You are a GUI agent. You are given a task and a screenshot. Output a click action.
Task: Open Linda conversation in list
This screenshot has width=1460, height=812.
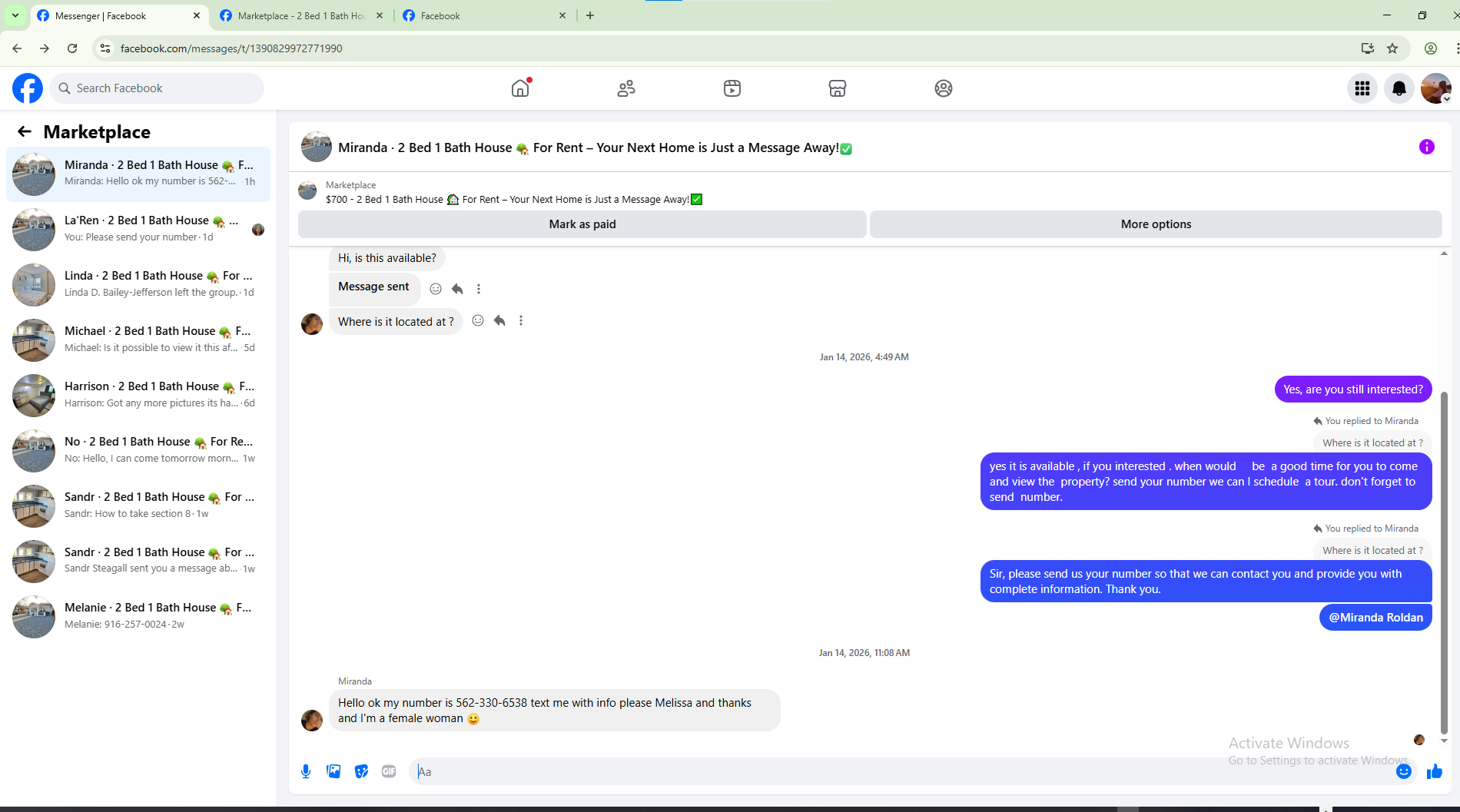click(x=138, y=285)
